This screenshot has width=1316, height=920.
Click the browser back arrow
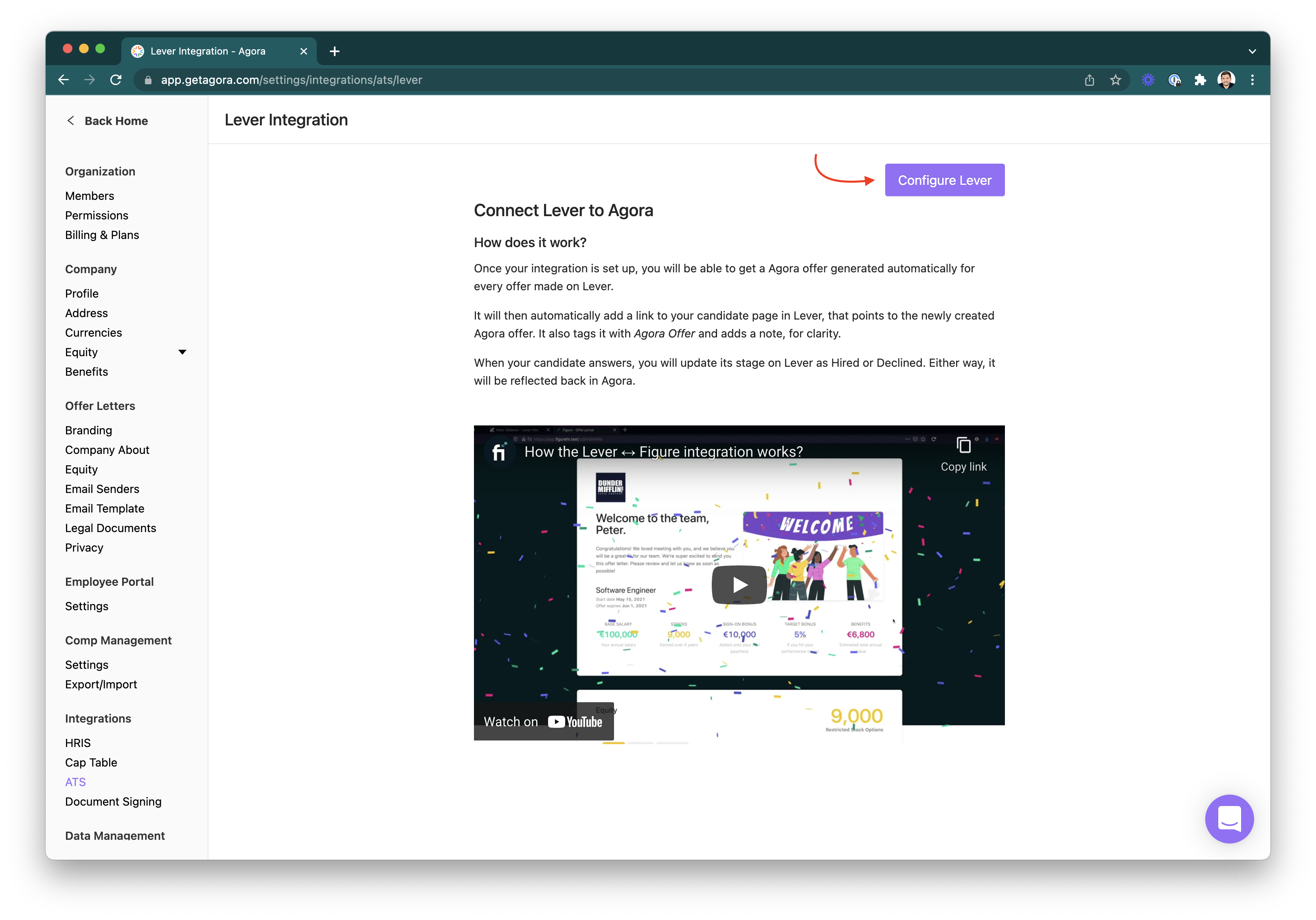(x=64, y=80)
